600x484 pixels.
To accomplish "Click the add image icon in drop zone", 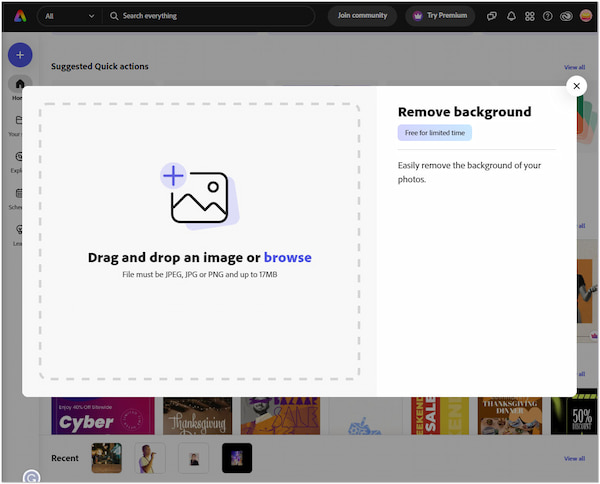I will coord(199,197).
